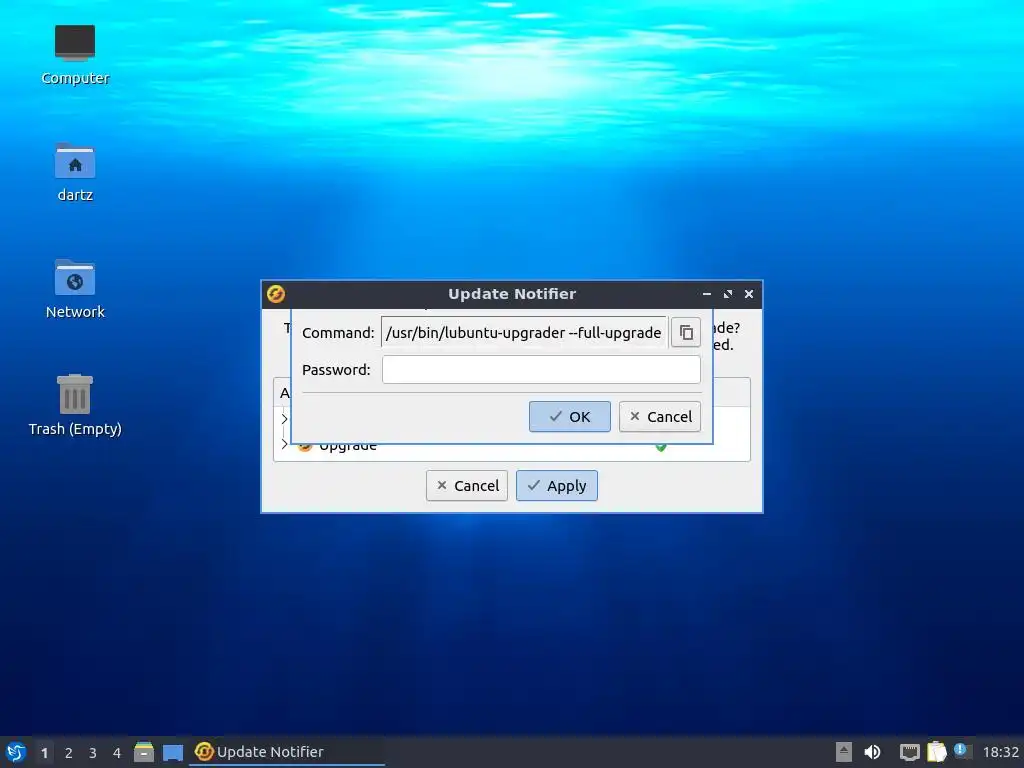1024x768 pixels.
Task: Expand the tree row above Upgrade
Action: [x=284, y=419]
